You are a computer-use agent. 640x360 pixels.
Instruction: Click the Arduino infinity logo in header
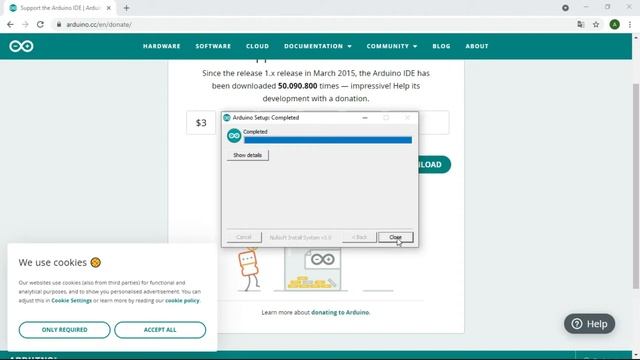point(21,46)
